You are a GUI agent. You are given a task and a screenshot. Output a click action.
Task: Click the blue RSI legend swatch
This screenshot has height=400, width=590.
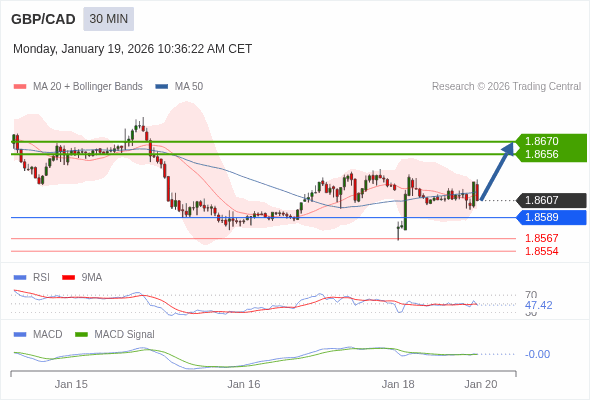click(x=20, y=278)
